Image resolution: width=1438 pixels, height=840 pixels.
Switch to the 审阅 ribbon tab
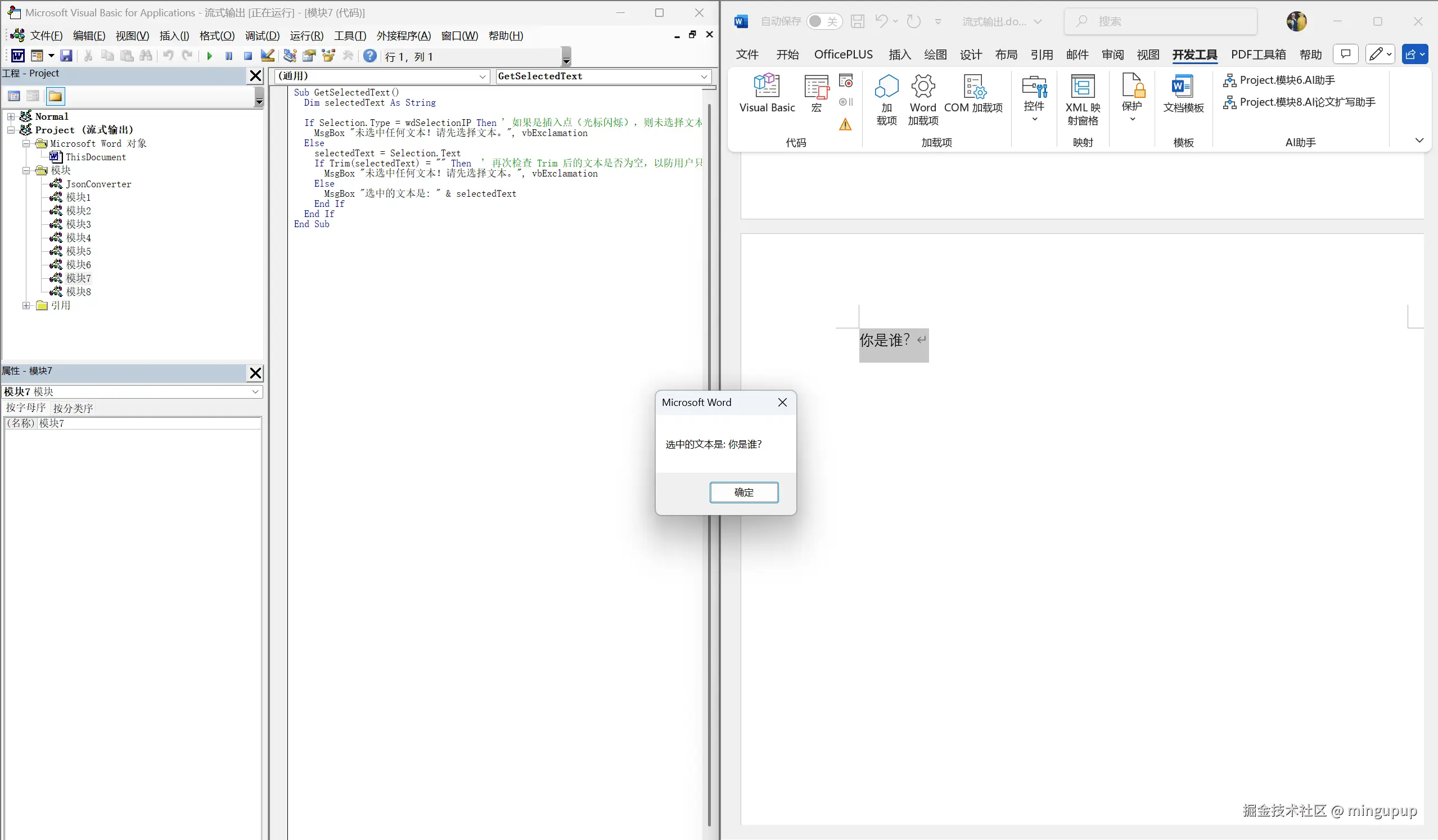[1112, 55]
